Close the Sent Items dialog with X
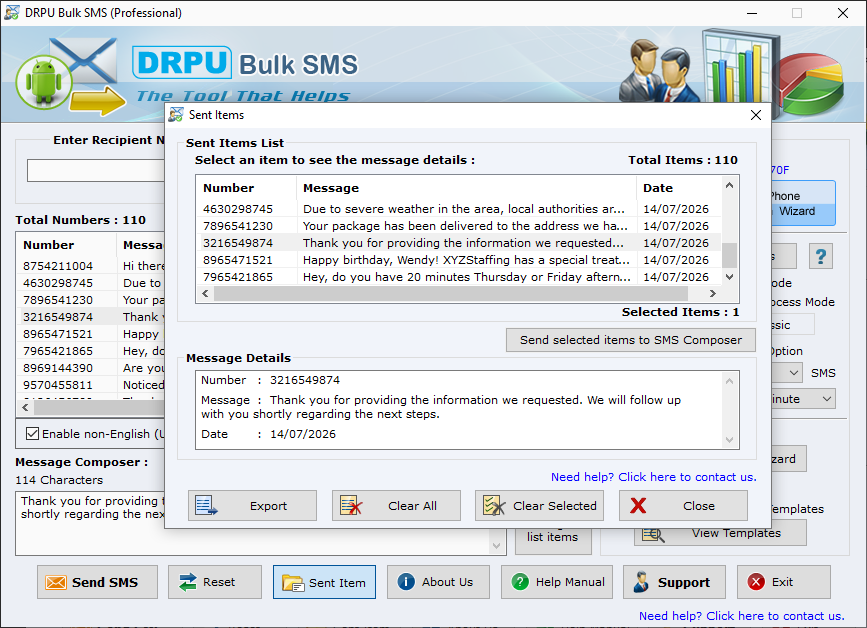867x628 pixels. [x=756, y=115]
